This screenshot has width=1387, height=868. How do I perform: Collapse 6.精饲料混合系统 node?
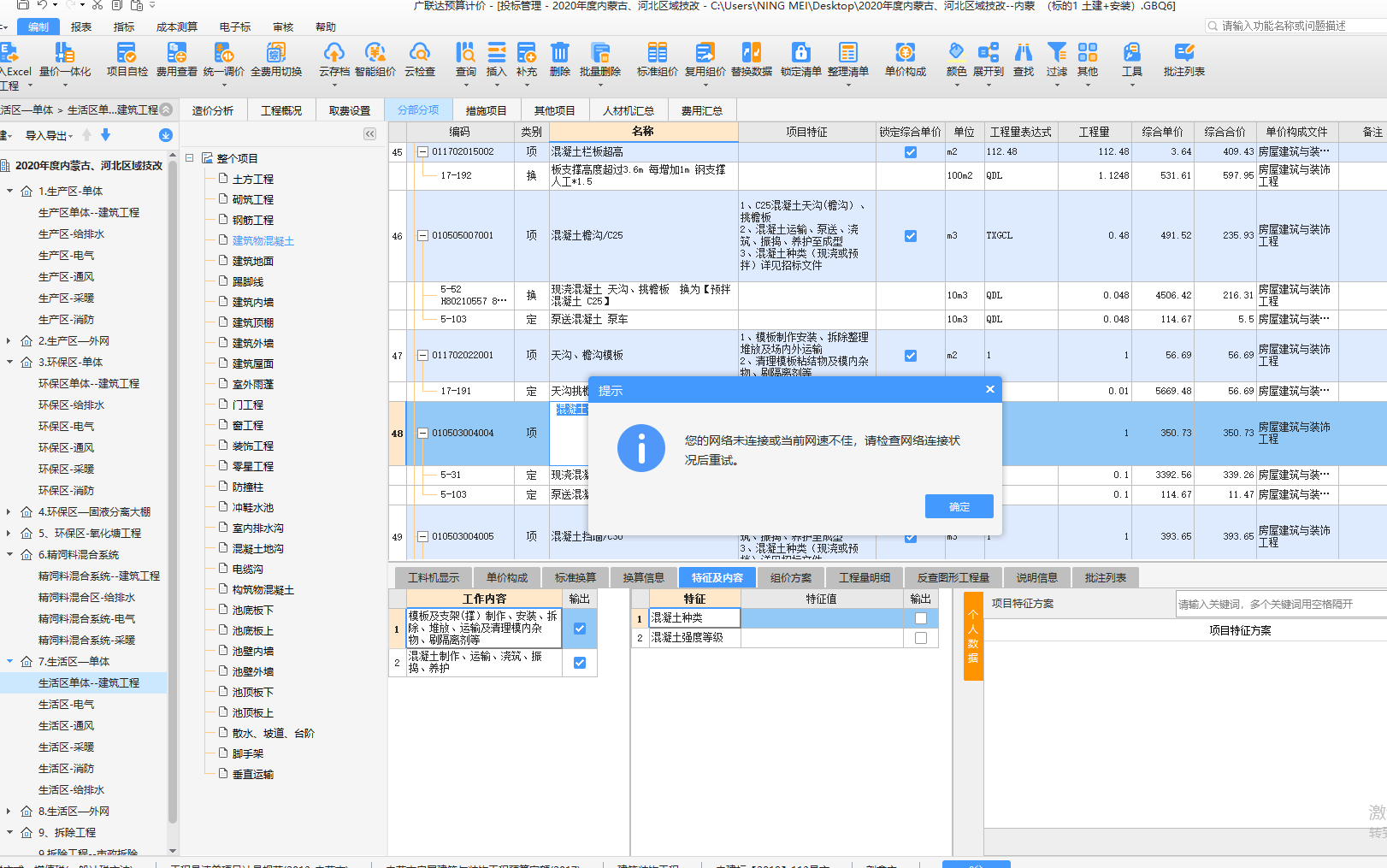pos(10,555)
